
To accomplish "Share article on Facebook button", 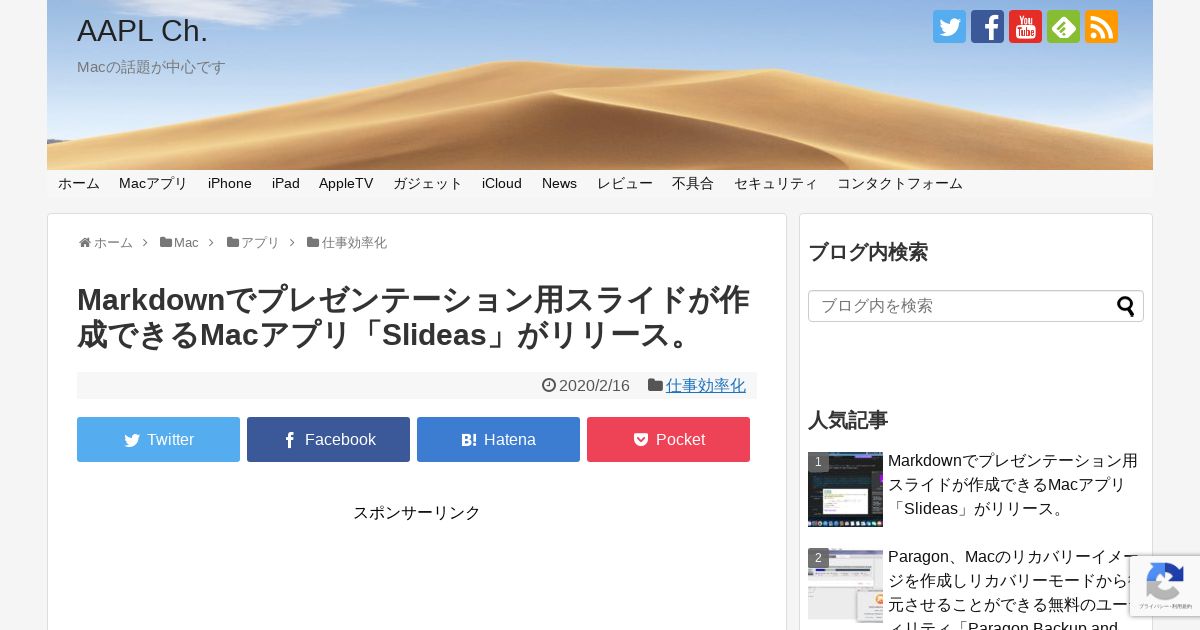I will pos(328,439).
